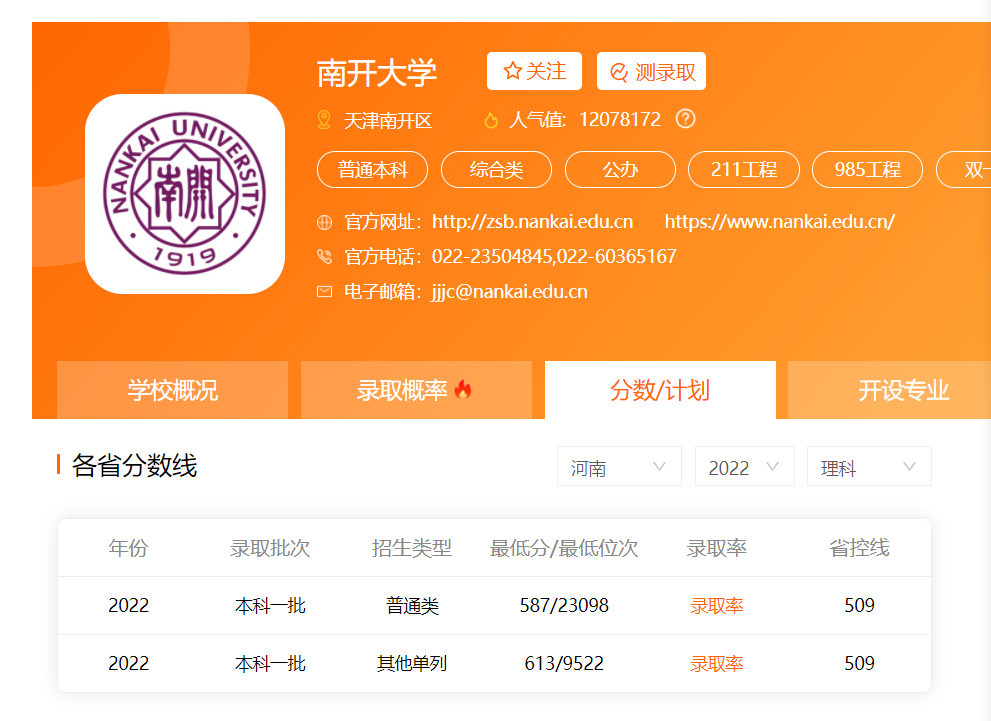Click 509 in the 普通类 row
The width and height of the screenshot is (991, 721).
point(859,605)
